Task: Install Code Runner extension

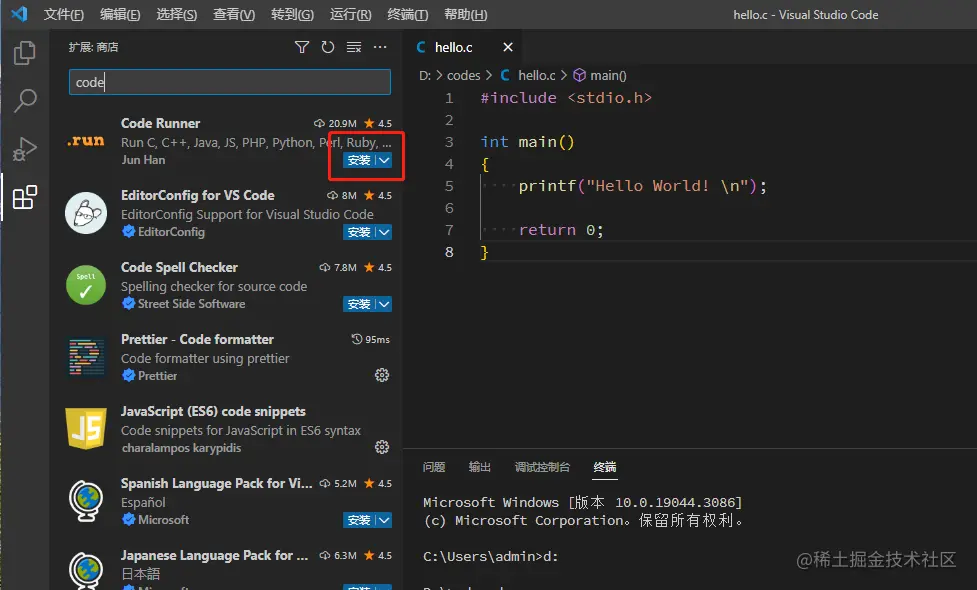Action: click(x=359, y=160)
